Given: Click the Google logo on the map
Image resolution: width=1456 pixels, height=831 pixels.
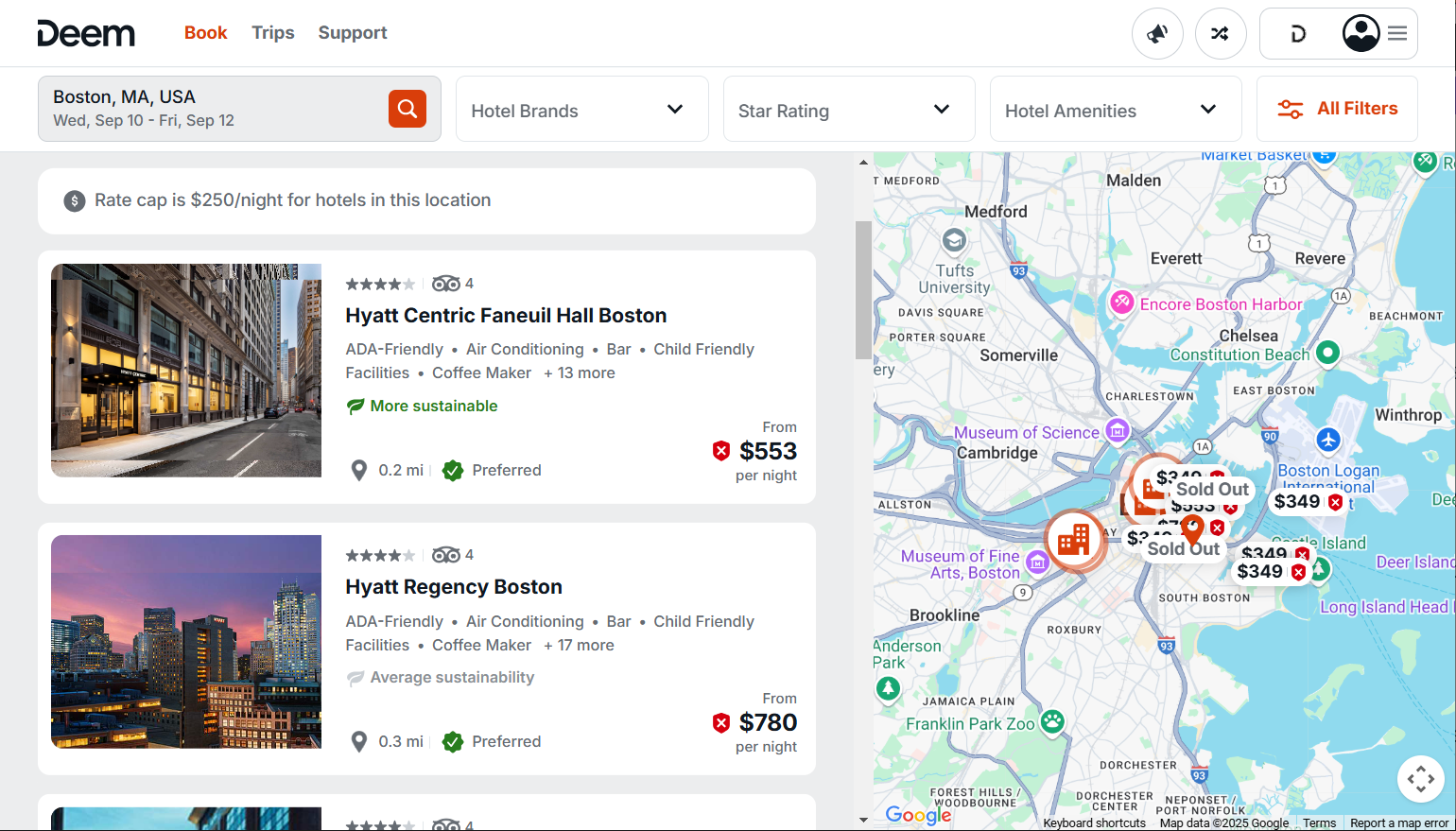Looking at the screenshot, I should (918, 815).
